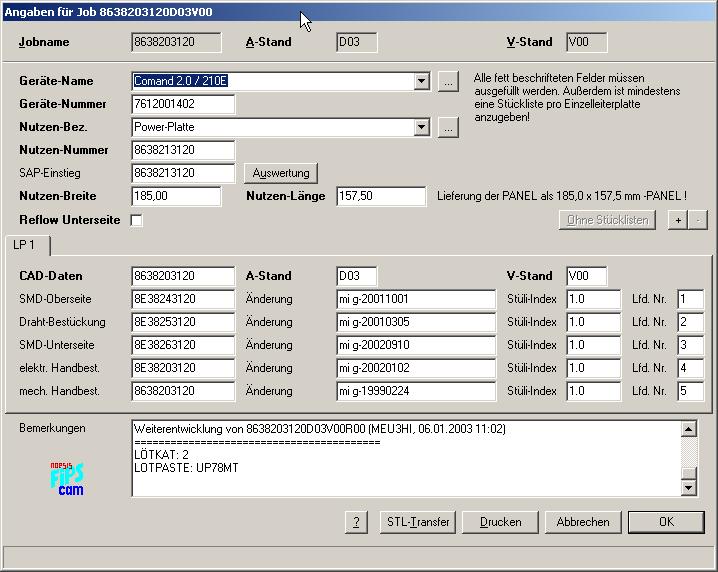The height and width of the screenshot is (572, 718).
Task: Click the minus button next to plus
Action: point(698,220)
